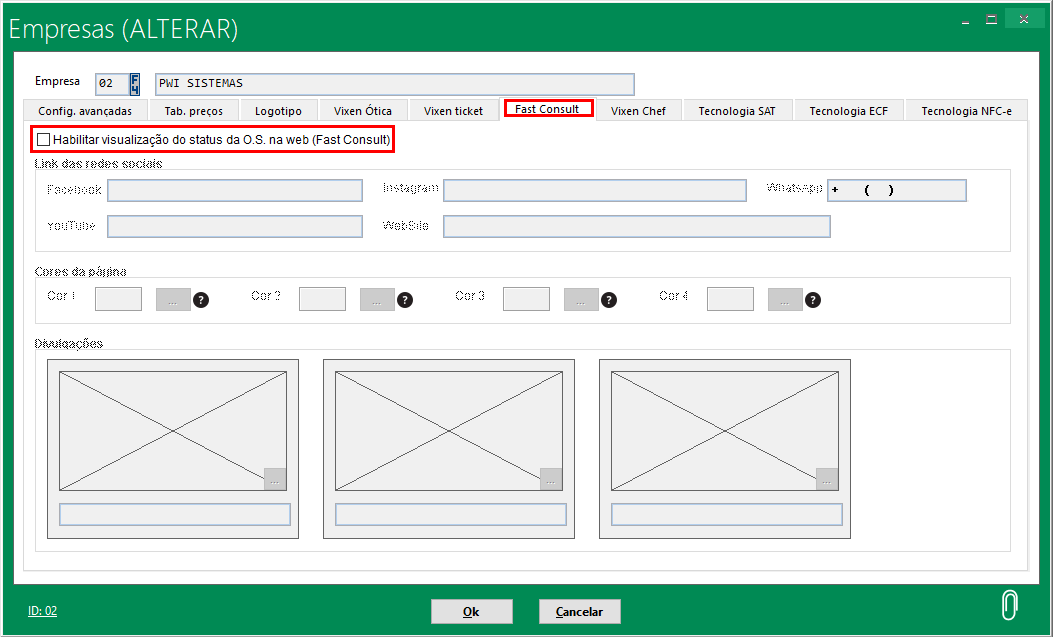1053x637 pixels.
Task: Enable Habilitar visualização do status da O.S. checkbox
Action: coord(43,140)
